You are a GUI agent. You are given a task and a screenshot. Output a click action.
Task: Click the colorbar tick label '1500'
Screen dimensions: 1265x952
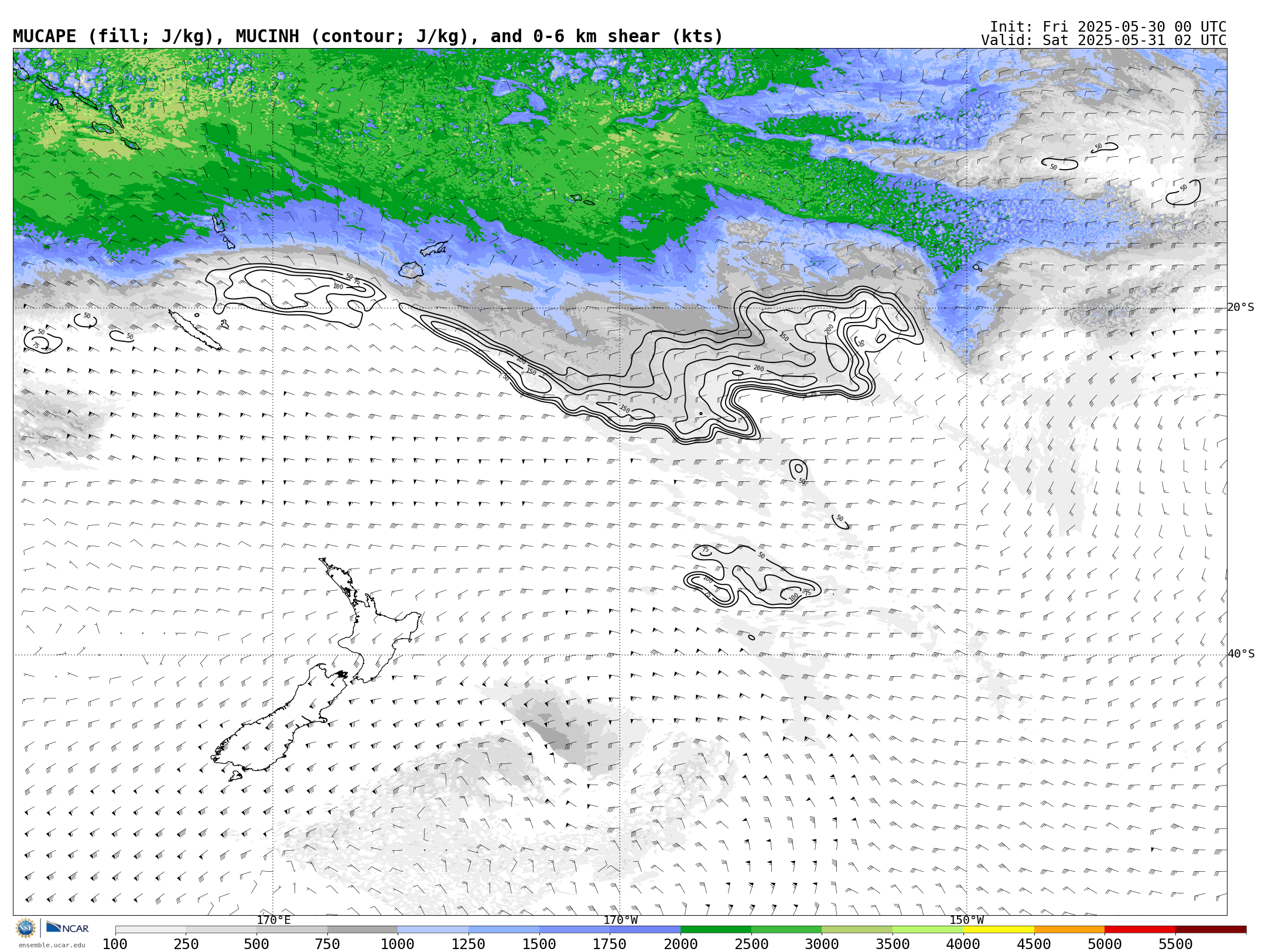pos(539,944)
